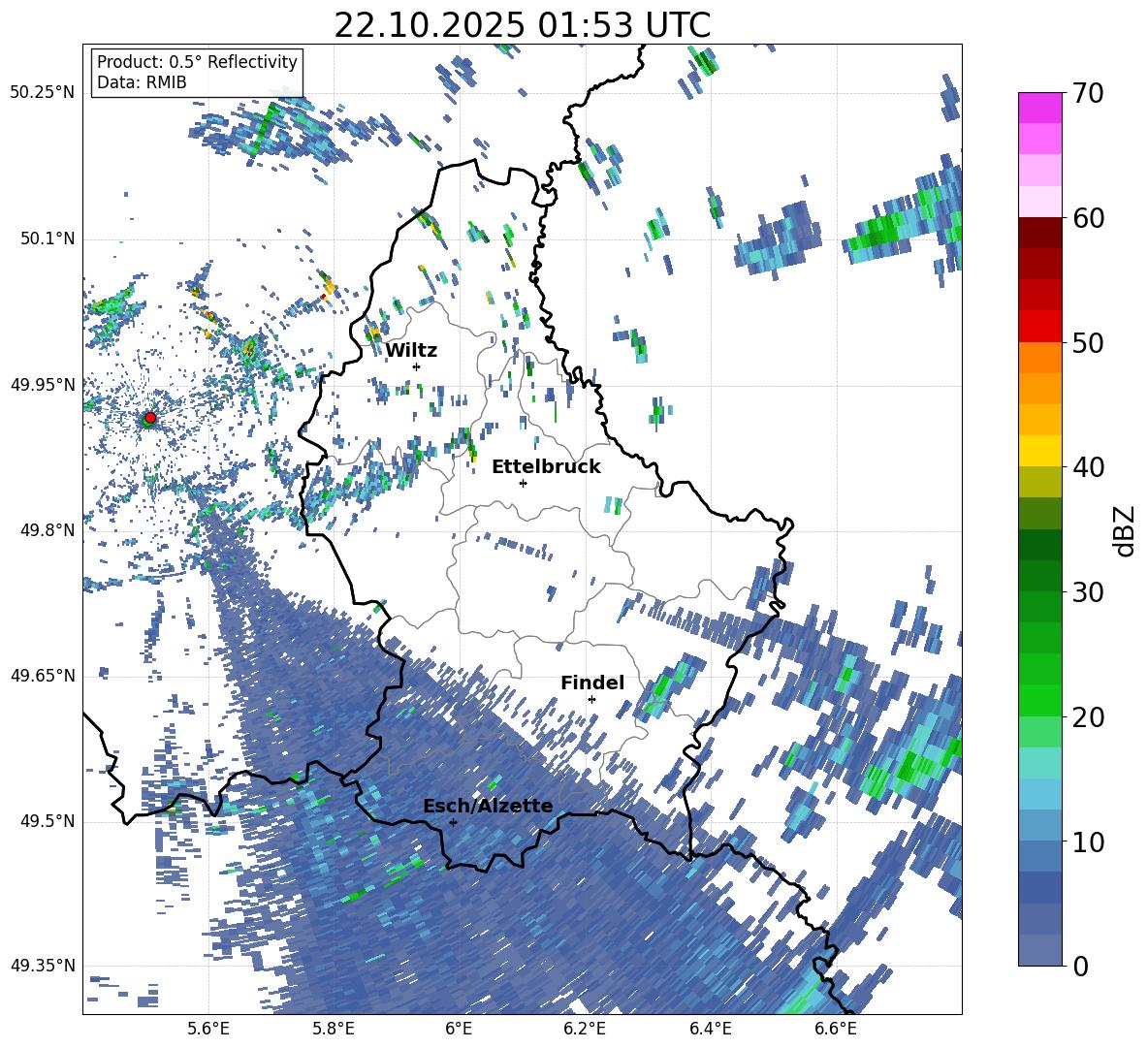1148x1048 pixels.
Task: Click the Esch/Alzette city label
Action: [x=488, y=806]
